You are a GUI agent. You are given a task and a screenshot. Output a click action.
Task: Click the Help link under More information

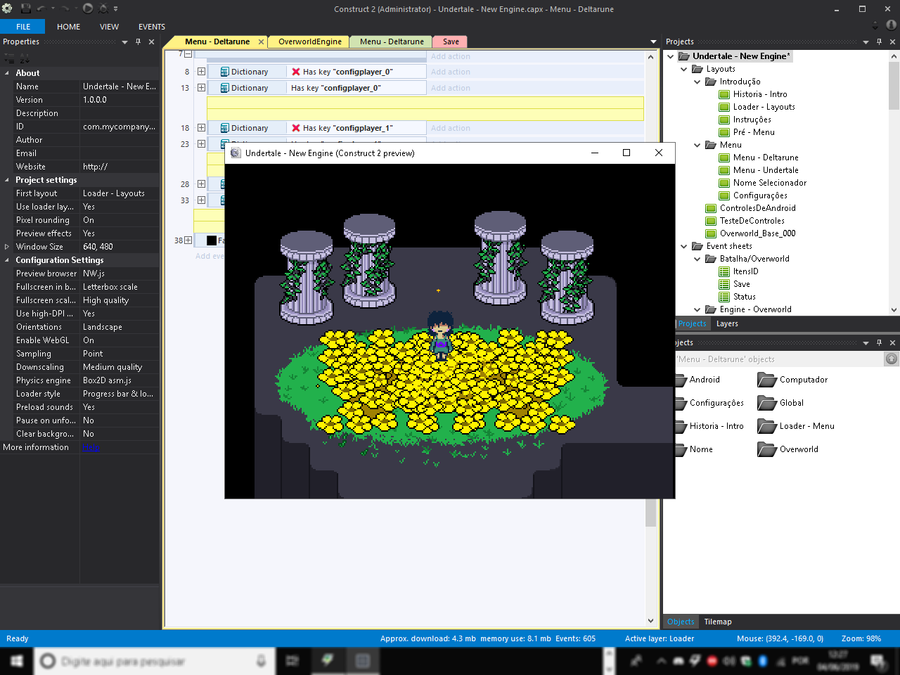click(x=91, y=447)
